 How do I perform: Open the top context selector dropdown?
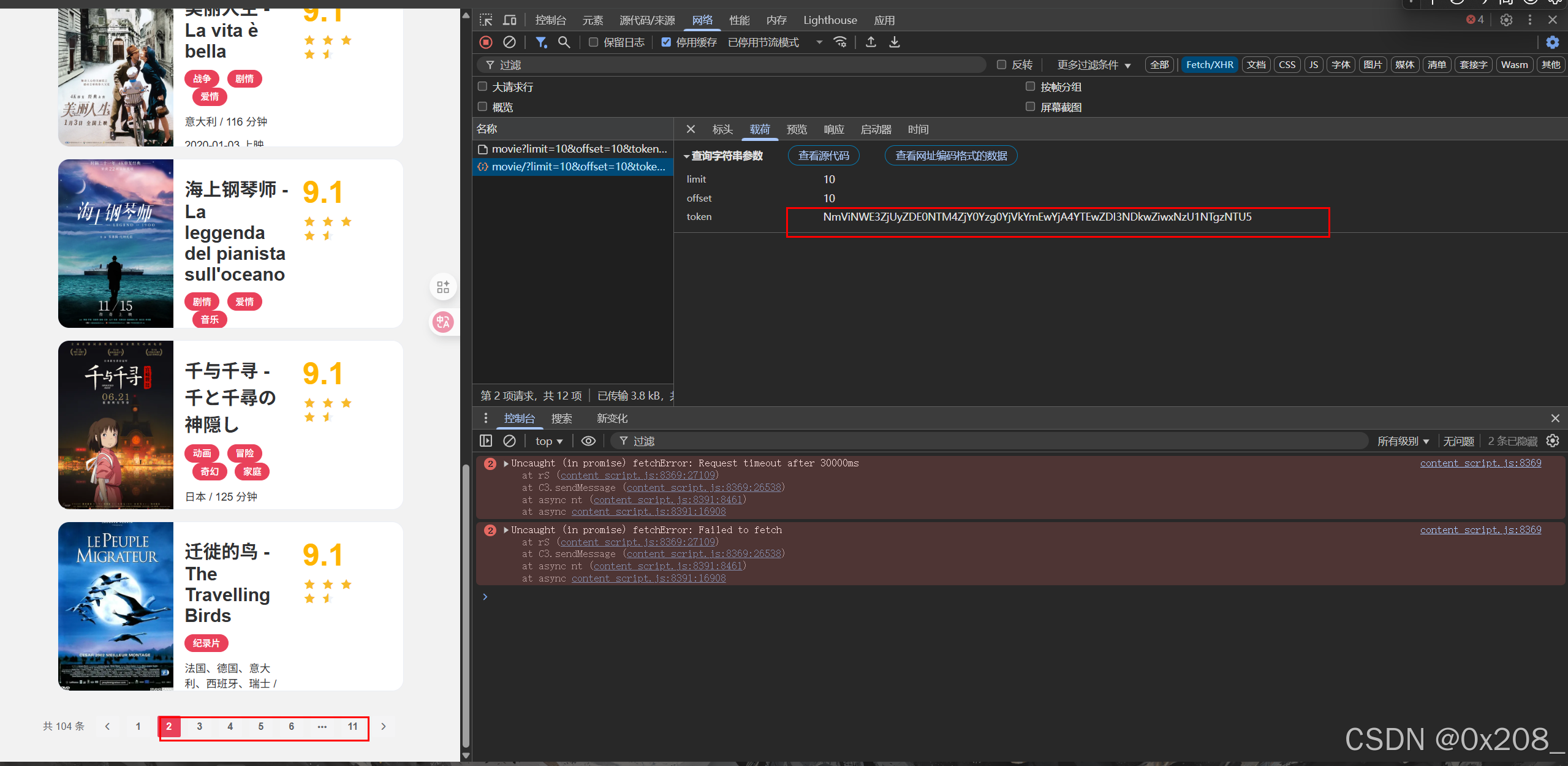(549, 441)
